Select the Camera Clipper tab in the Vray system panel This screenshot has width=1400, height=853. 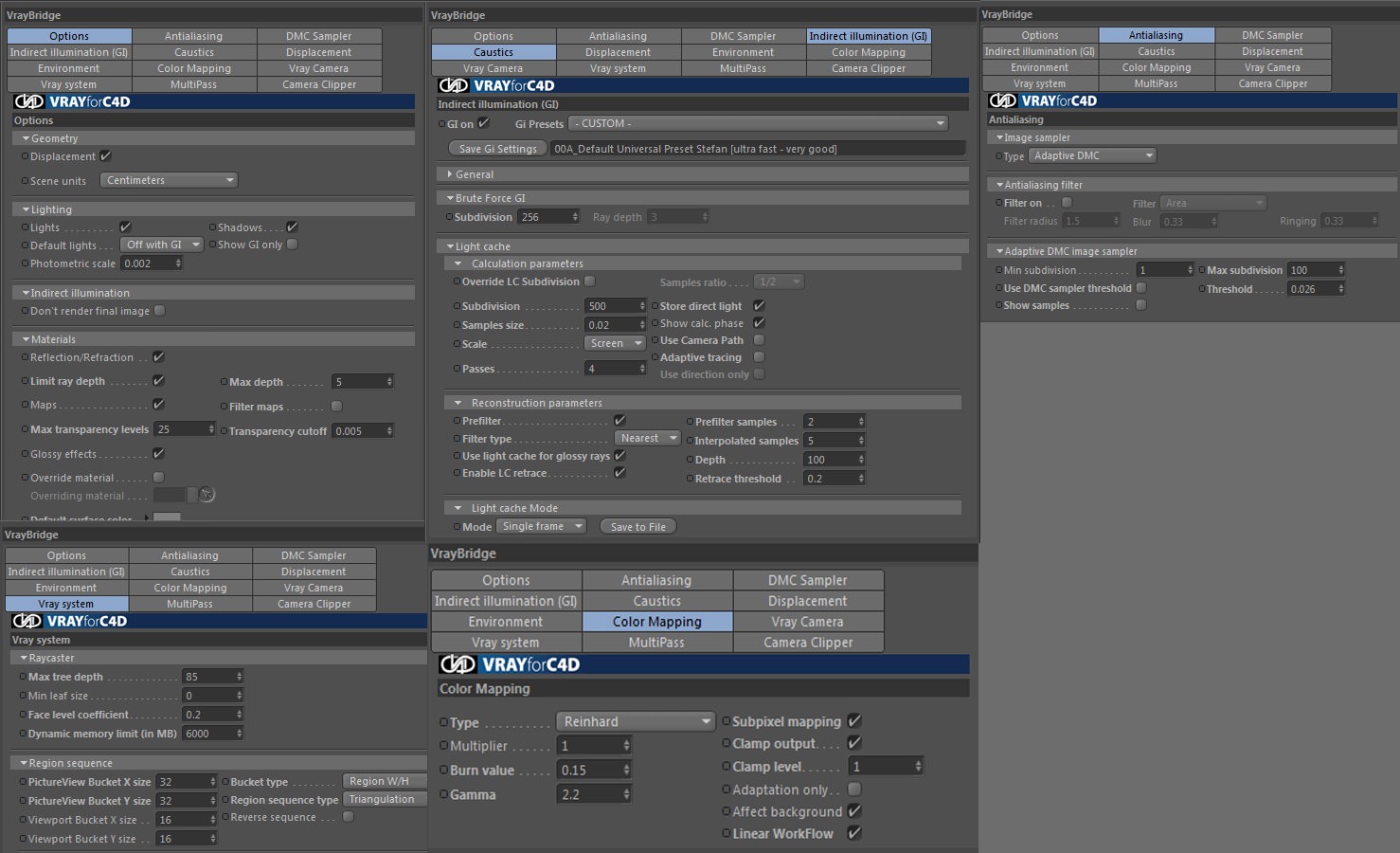click(x=314, y=604)
